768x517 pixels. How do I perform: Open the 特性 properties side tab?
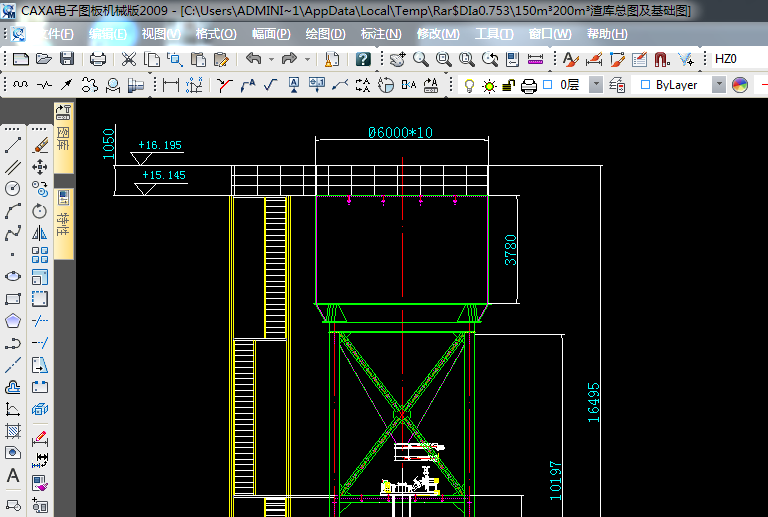[64, 224]
